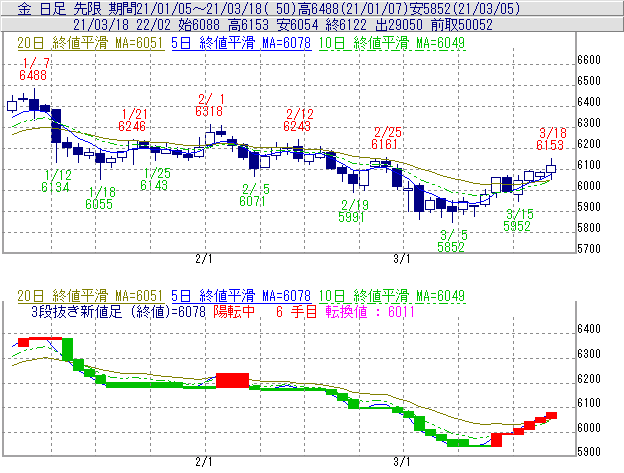
Task: Click the large red block near 2/1 in lower chart
Action: point(232,380)
